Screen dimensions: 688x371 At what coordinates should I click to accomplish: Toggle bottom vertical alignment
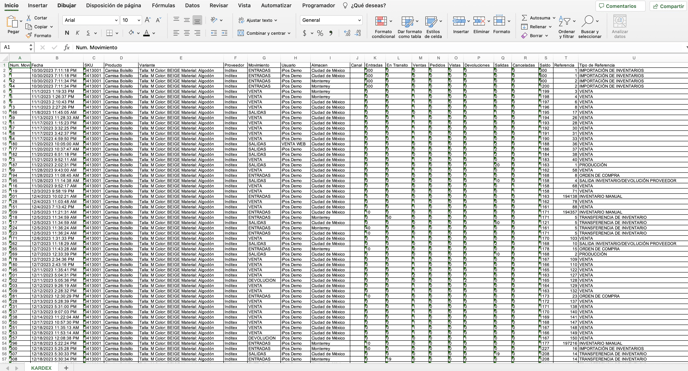(197, 20)
